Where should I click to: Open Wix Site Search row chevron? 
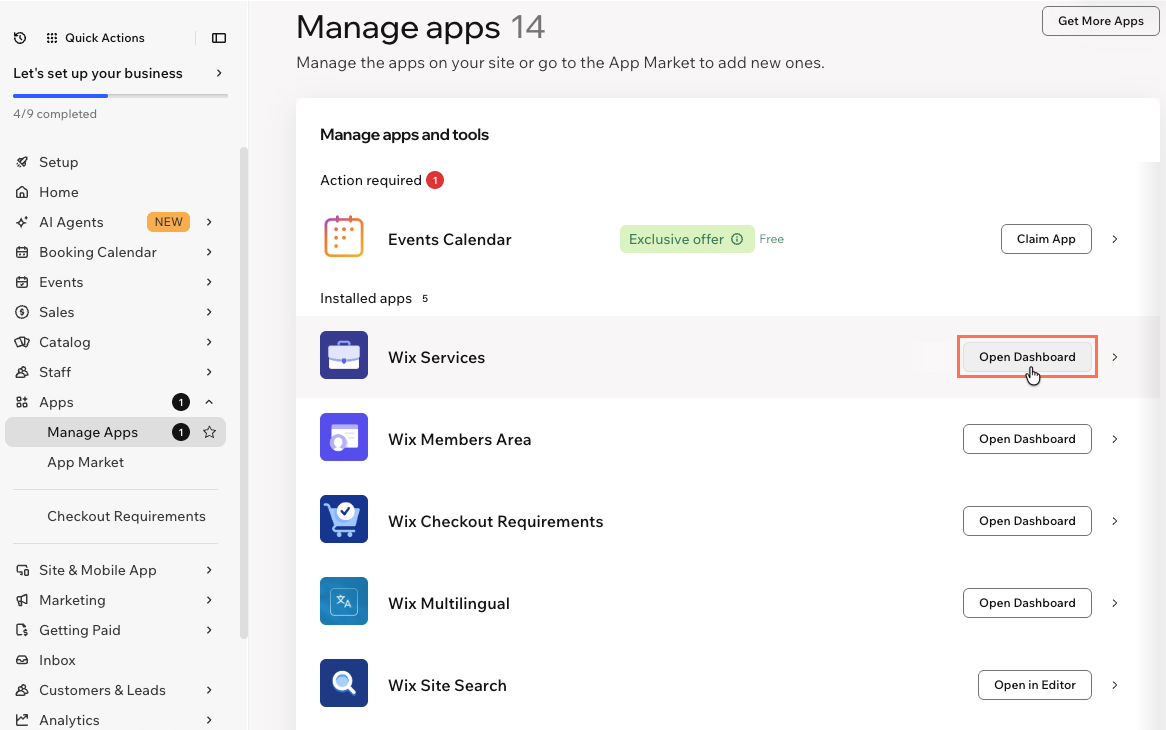click(x=1115, y=685)
